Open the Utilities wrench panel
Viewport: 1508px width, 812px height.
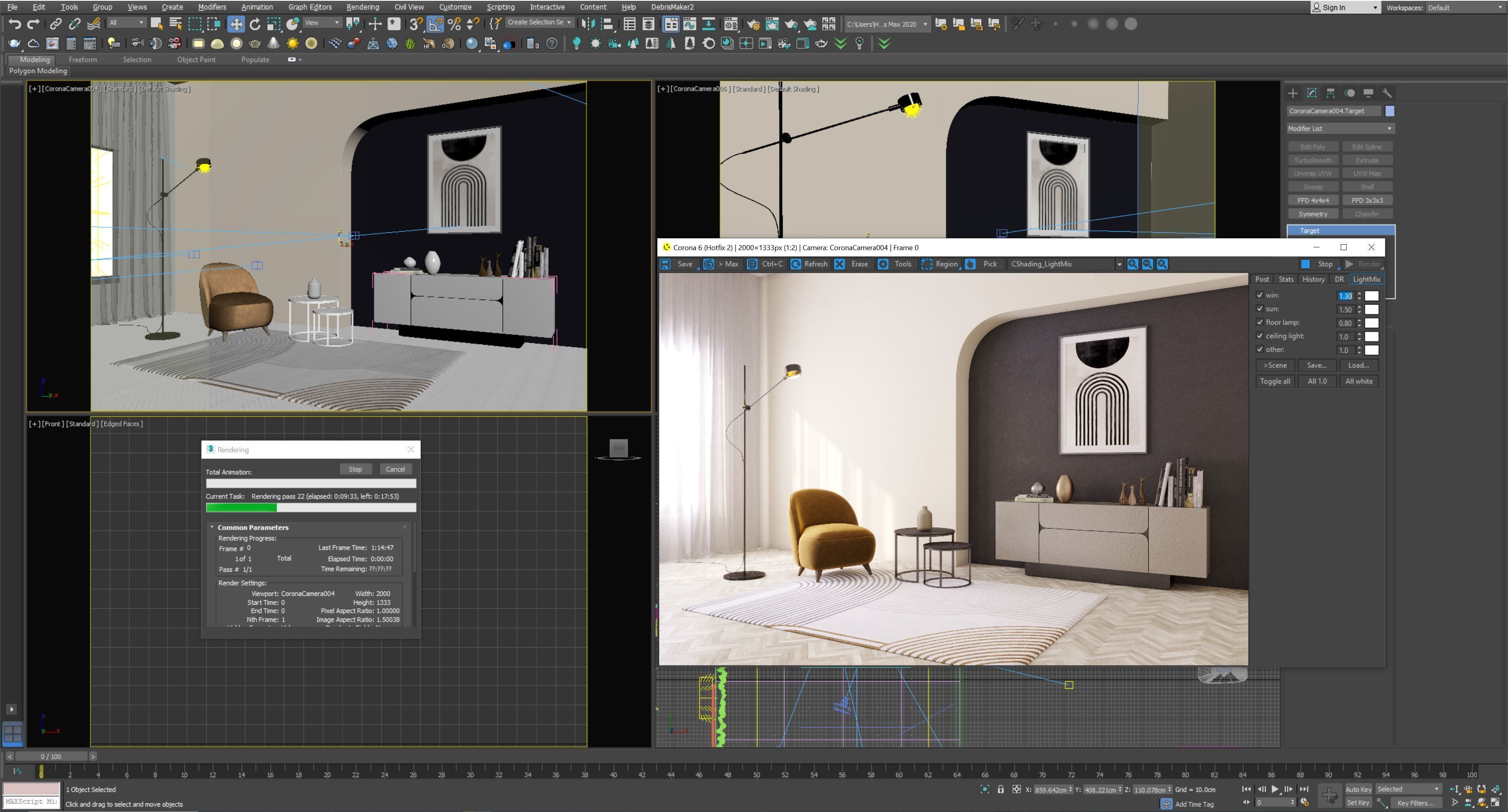point(1387,93)
